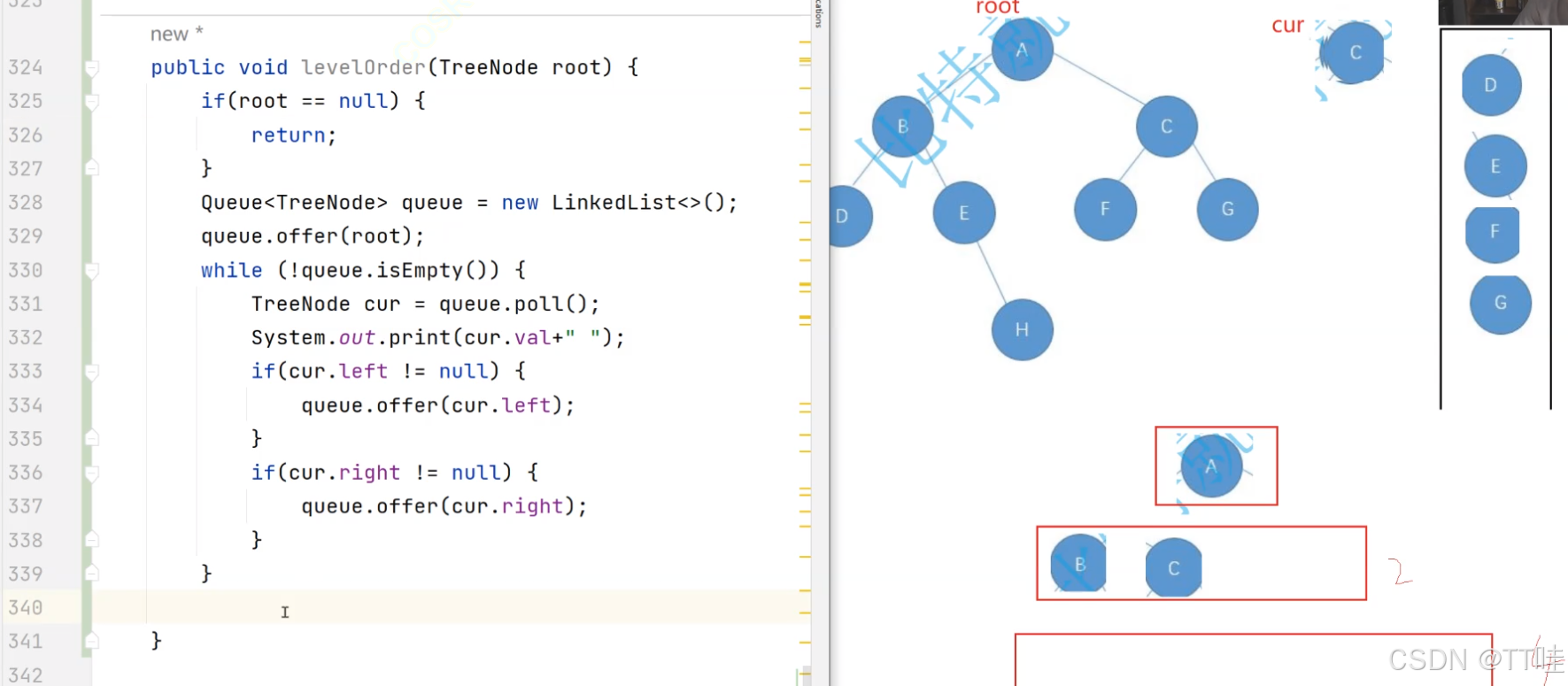Select node F in the tree diagram
This screenshot has height=686, width=1568.
pos(1105,209)
